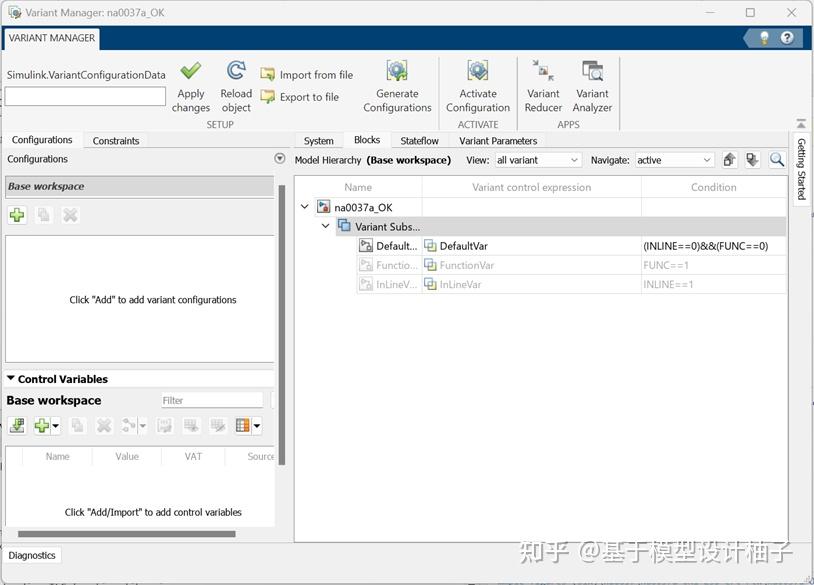The height and width of the screenshot is (585, 814).
Task: Switch to the Constraints tab
Action: pyautogui.click(x=116, y=141)
